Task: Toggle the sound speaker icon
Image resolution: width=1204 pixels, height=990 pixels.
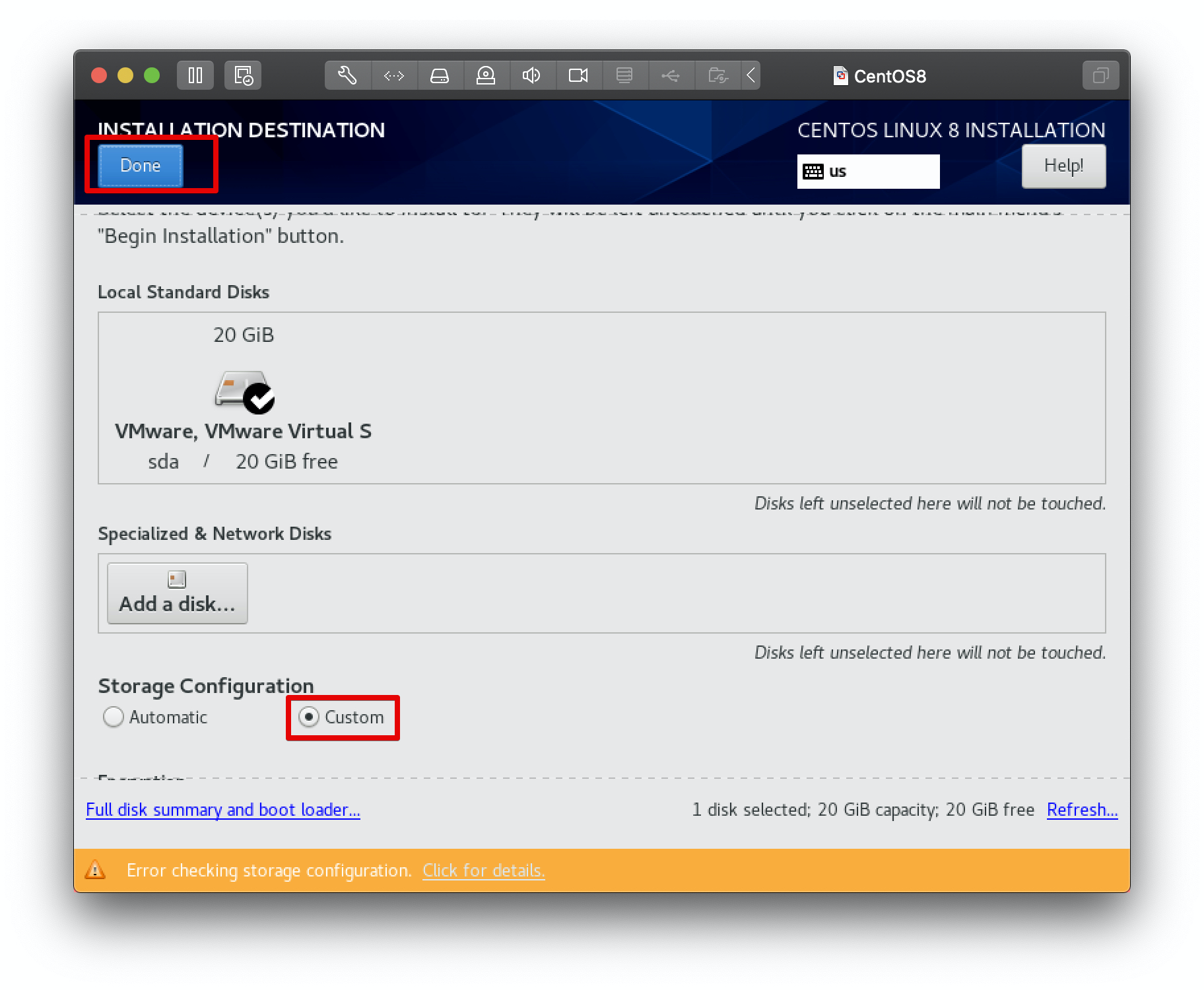Action: [x=532, y=75]
